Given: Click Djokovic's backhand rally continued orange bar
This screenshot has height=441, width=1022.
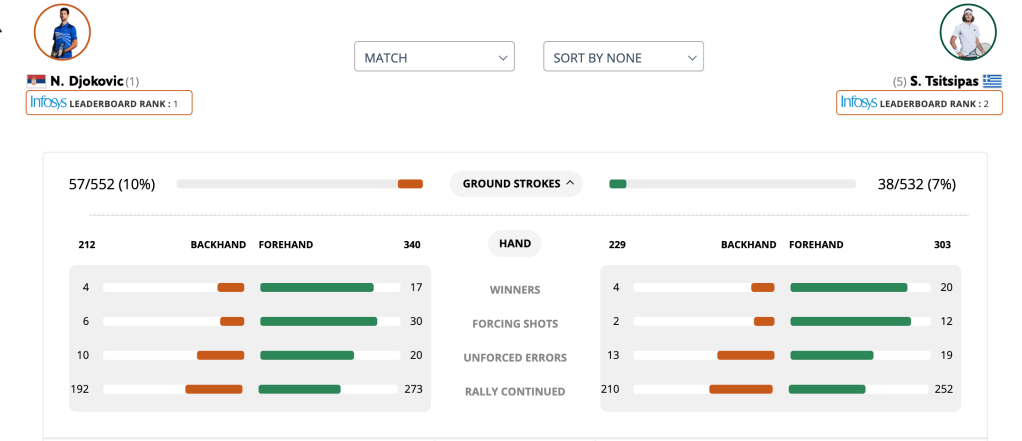Looking at the screenshot, I should tap(214, 389).
